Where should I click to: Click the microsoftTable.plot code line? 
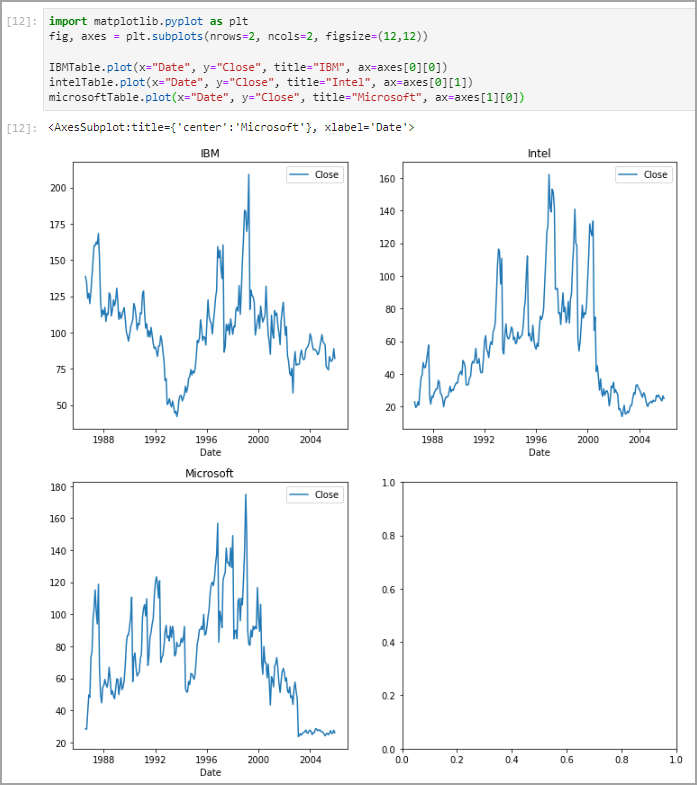(286, 97)
